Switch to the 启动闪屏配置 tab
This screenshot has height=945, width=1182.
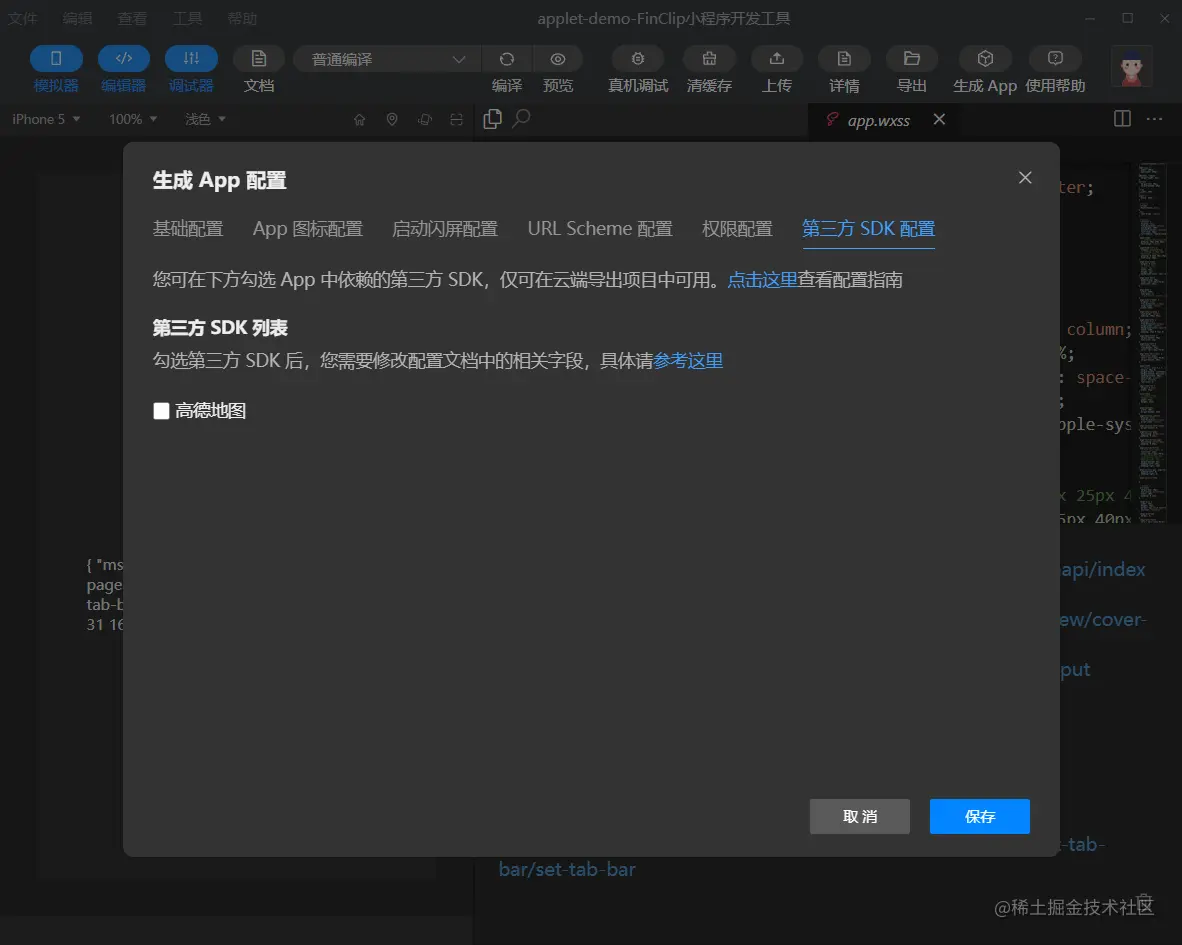click(445, 228)
